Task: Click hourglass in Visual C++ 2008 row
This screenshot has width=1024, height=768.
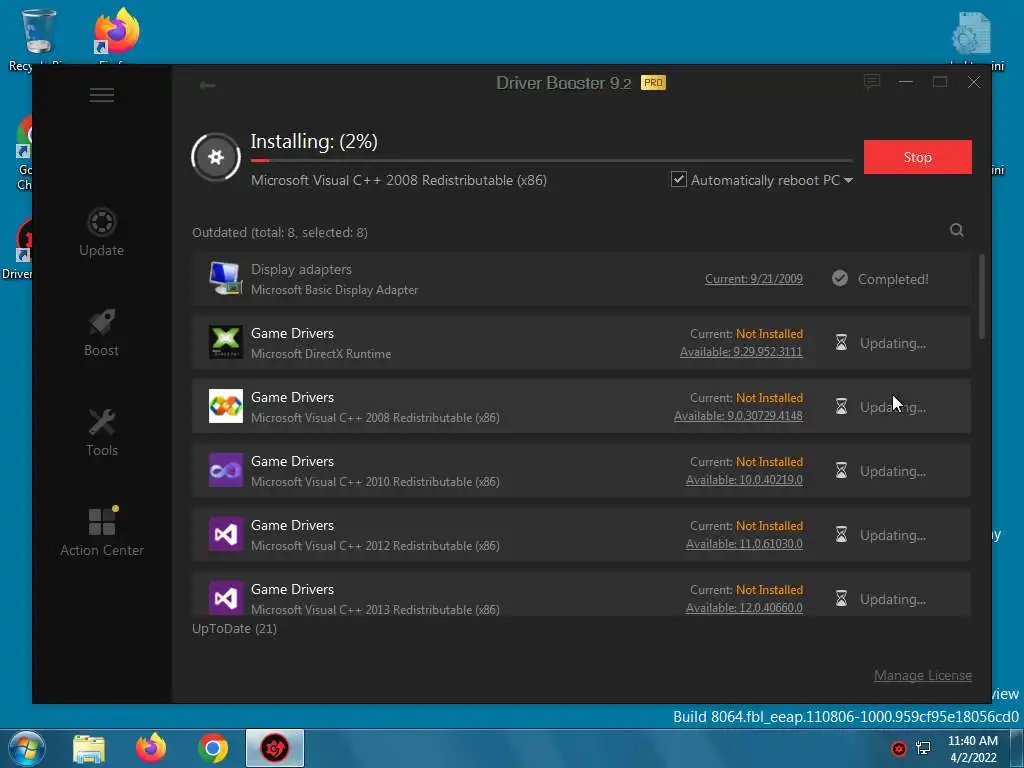Action: click(x=841, y=407)
